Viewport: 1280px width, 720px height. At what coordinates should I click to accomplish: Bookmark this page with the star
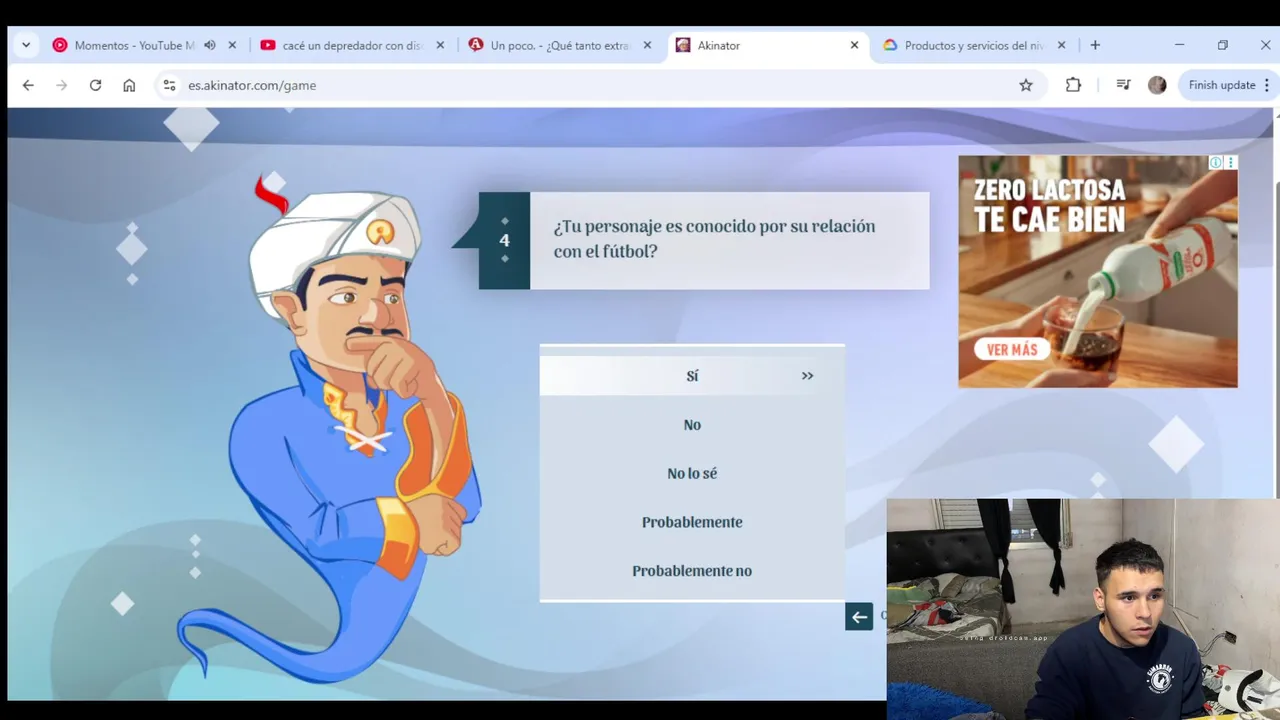(x=1026, y=85)
